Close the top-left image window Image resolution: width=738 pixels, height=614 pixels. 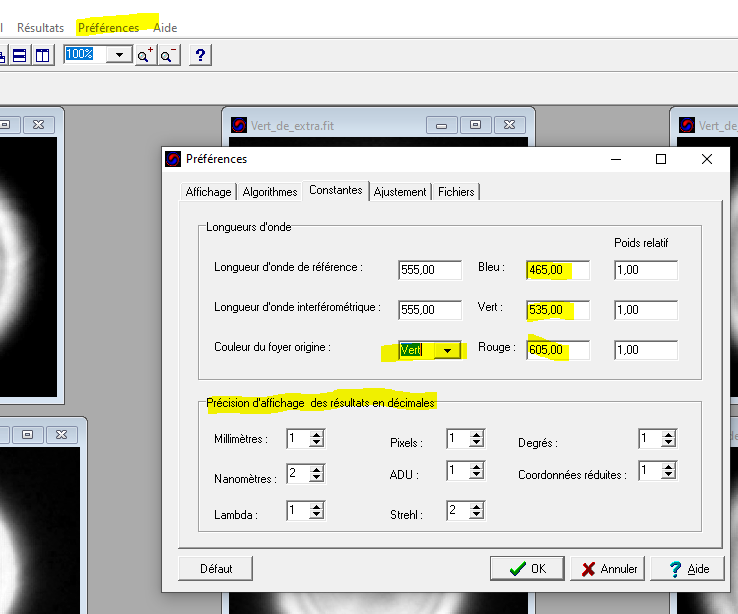(39, 125)
